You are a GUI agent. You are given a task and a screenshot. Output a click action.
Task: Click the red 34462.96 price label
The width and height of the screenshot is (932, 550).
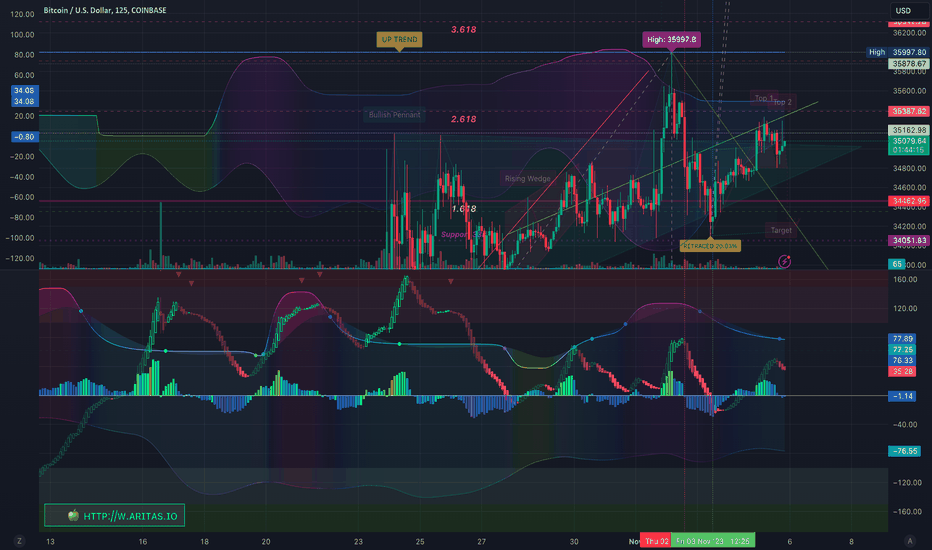(x=909, y=201)
